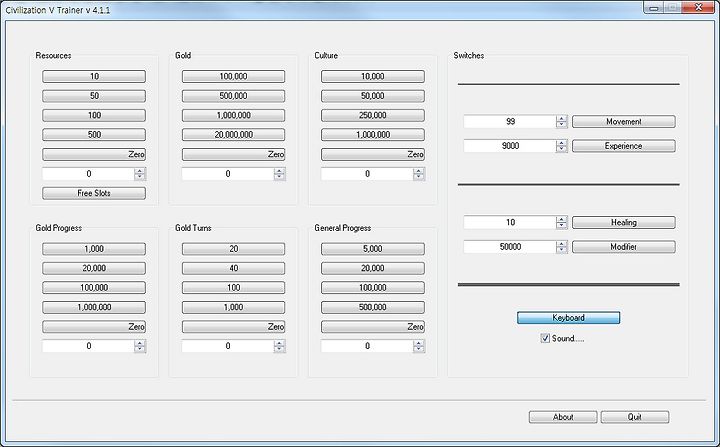Zero out the Resources value
Image resolution: width=720 pixels, height=447 pixels.
(x=94, y=154)
